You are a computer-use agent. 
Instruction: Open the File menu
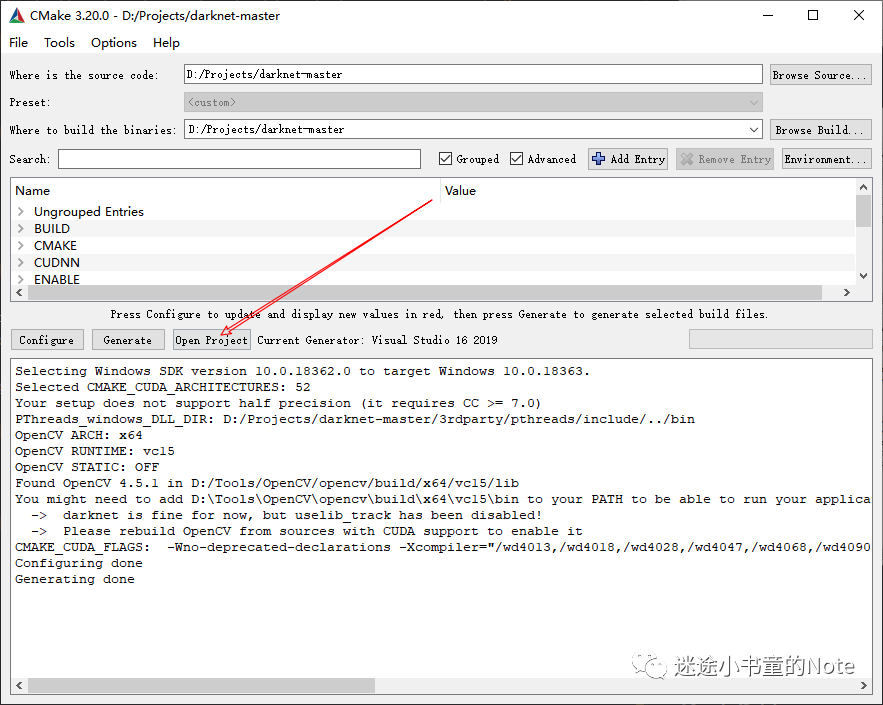(x=19, y=43)
